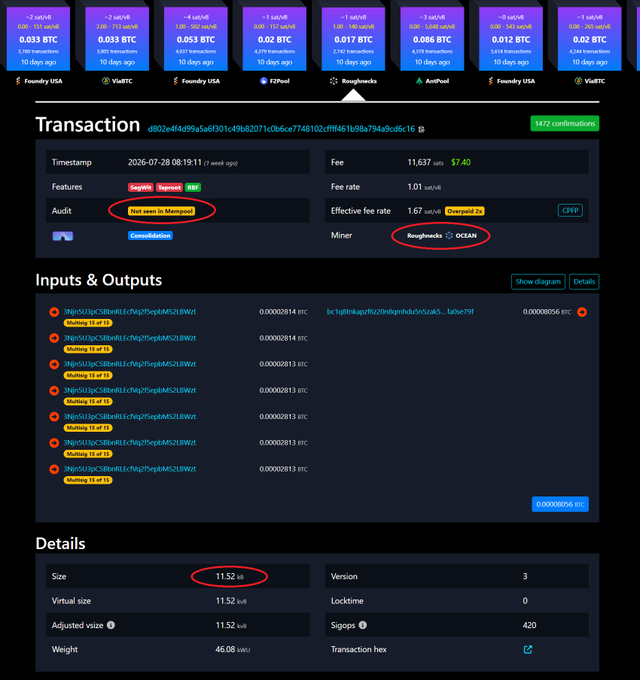Copy the transaction ID with the clipboard icon

coord(421,129)
